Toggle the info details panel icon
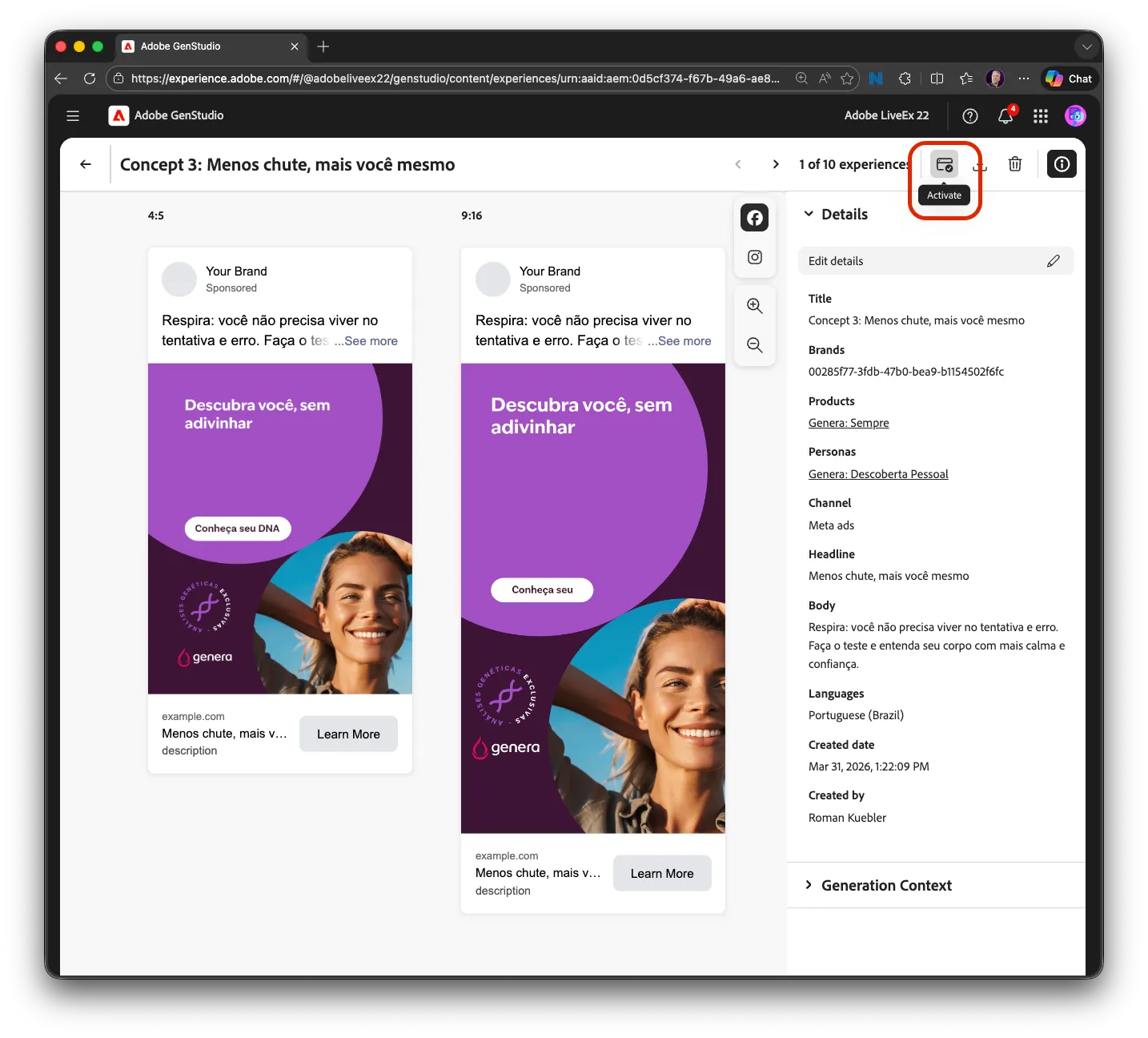Screen dimensions: 1148x1038 1062,164
